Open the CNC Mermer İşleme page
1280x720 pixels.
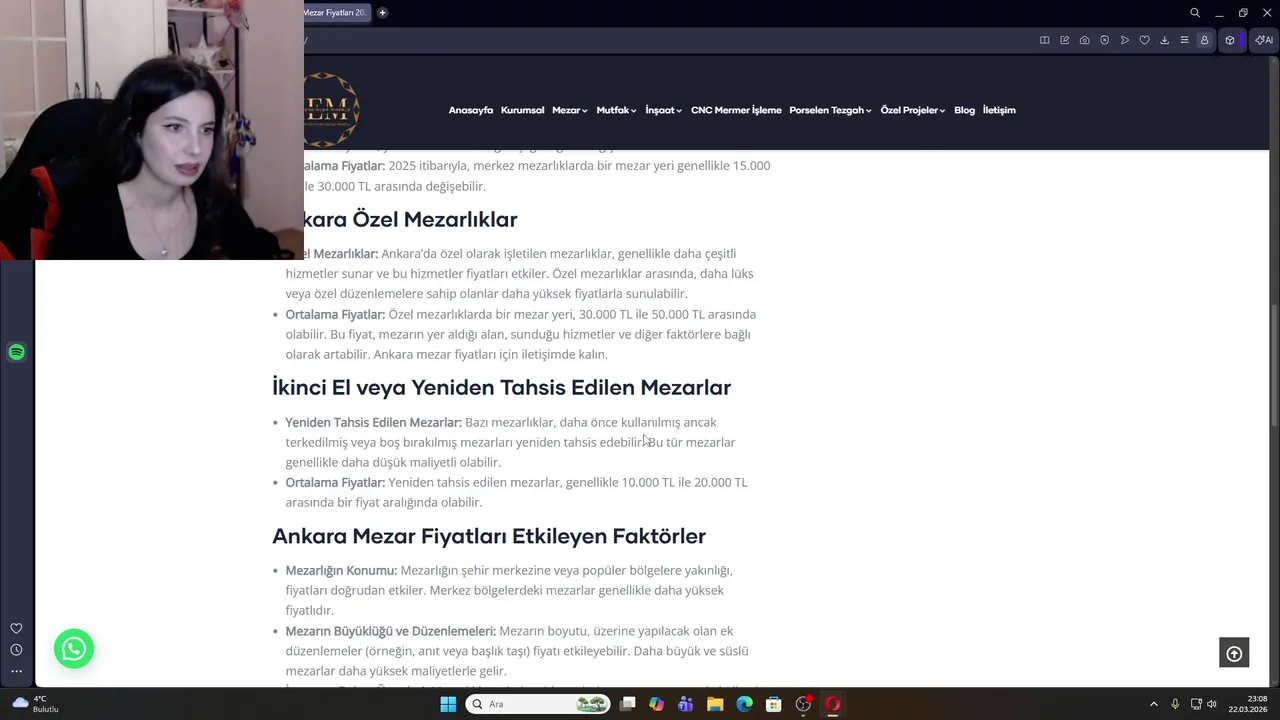[736, 110]
